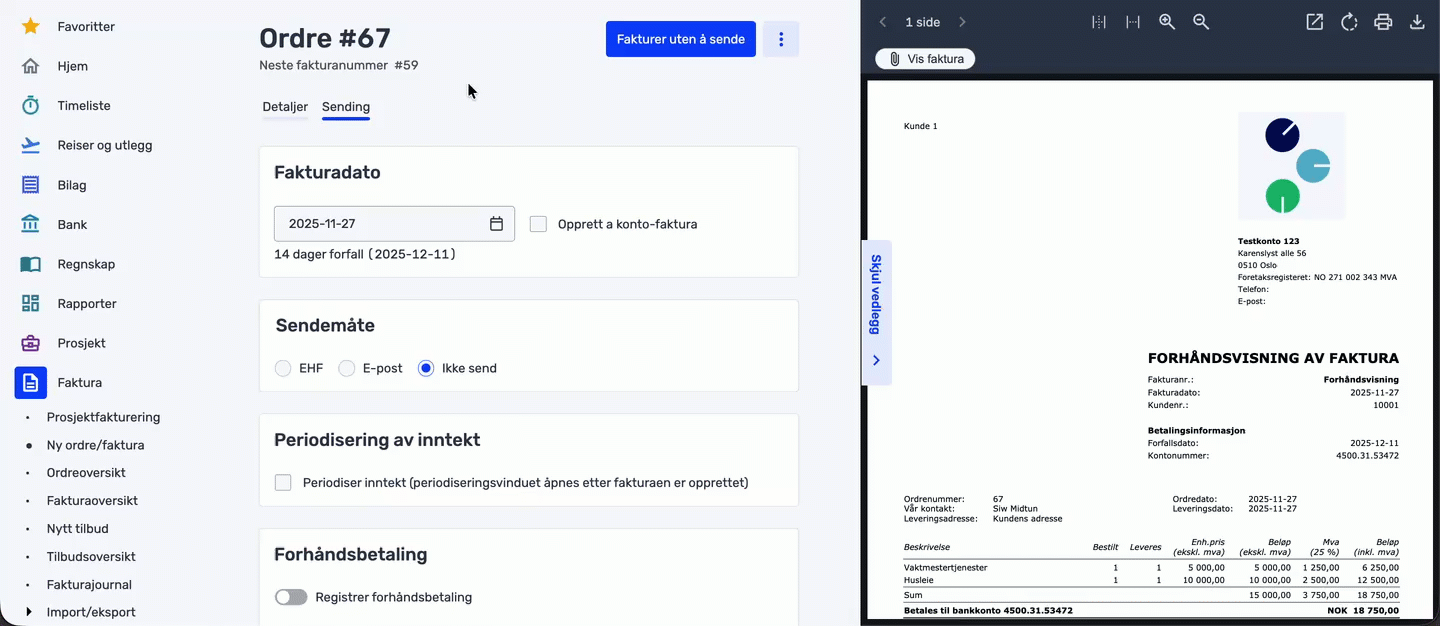The image size is (1440, 626).
Task: Click the download icon in PDF viewer
Action: pyautogui.click(x=1416, y=22)
